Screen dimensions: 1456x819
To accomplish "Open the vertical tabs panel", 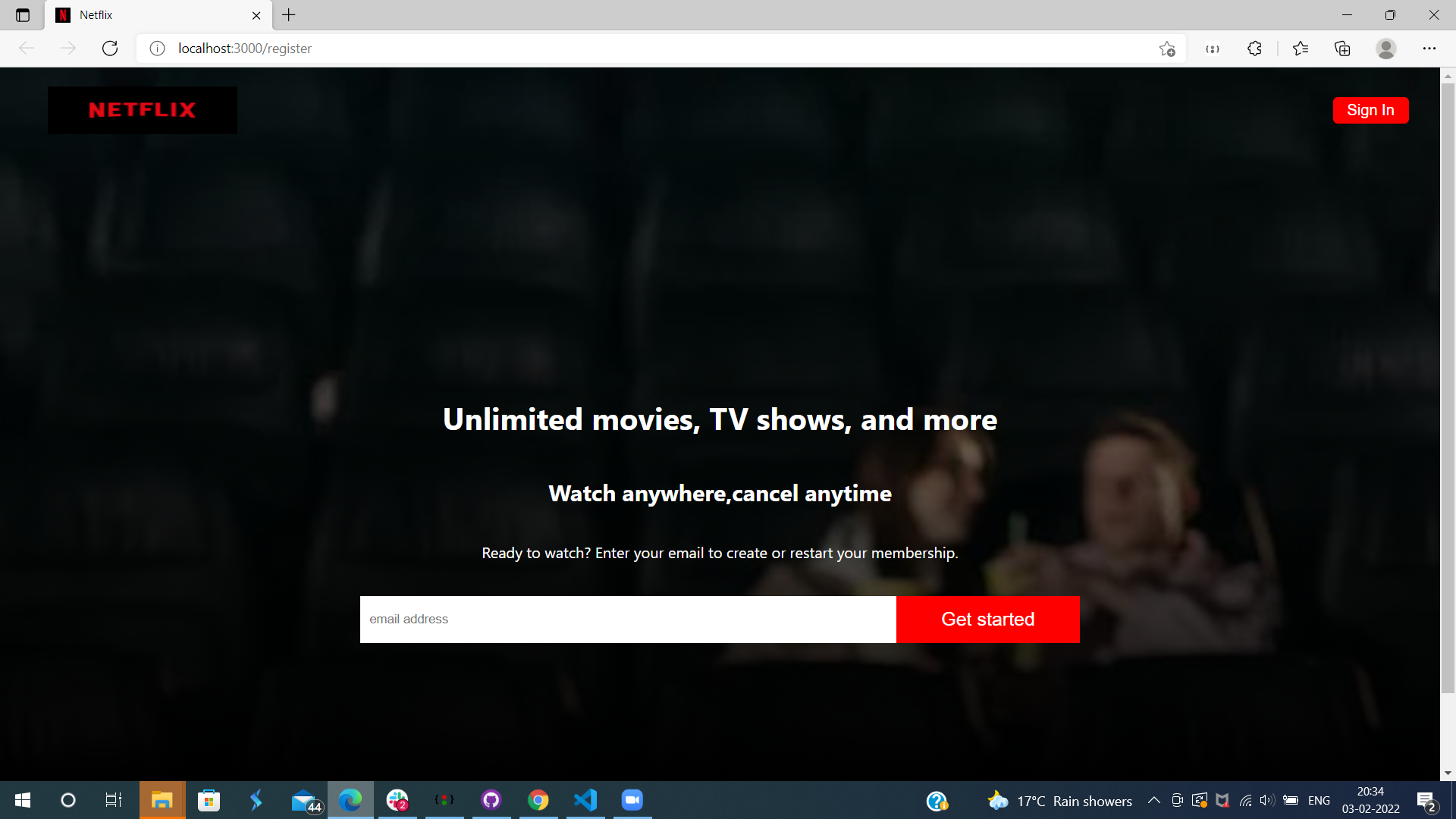I will pos(22,14).
